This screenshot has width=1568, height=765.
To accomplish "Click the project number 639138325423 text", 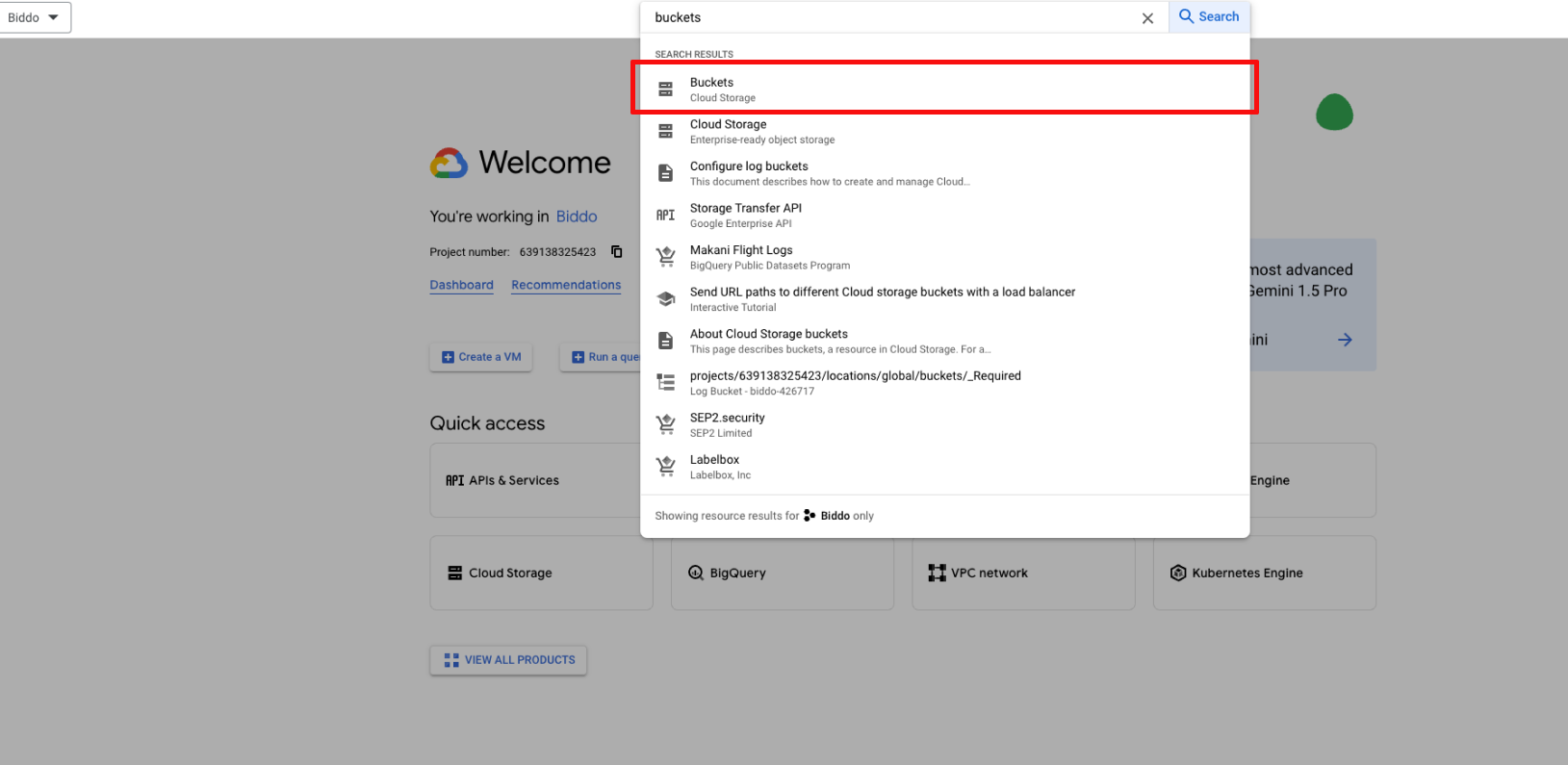I will (557, 252).
